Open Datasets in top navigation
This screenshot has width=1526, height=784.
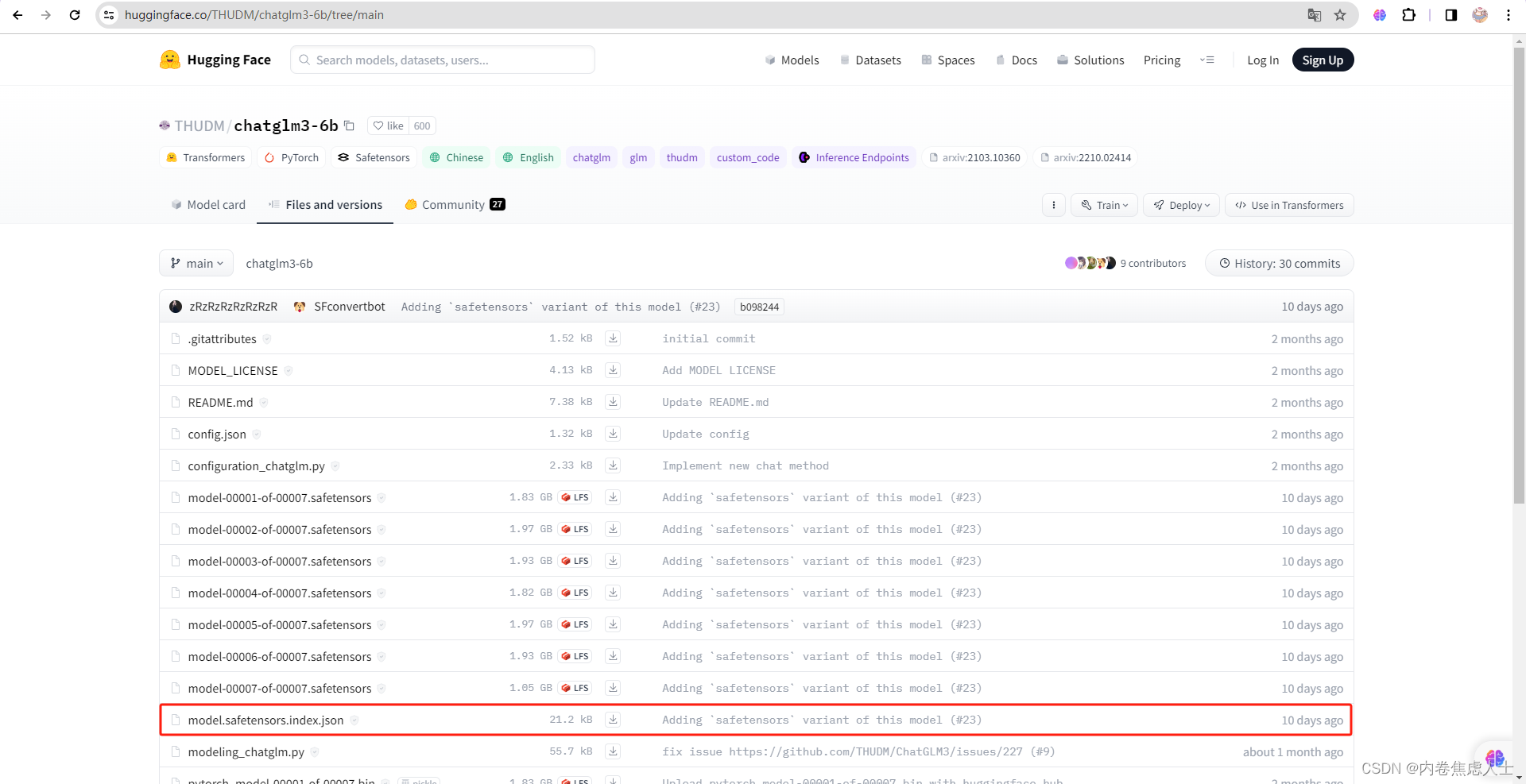(870, 60)
